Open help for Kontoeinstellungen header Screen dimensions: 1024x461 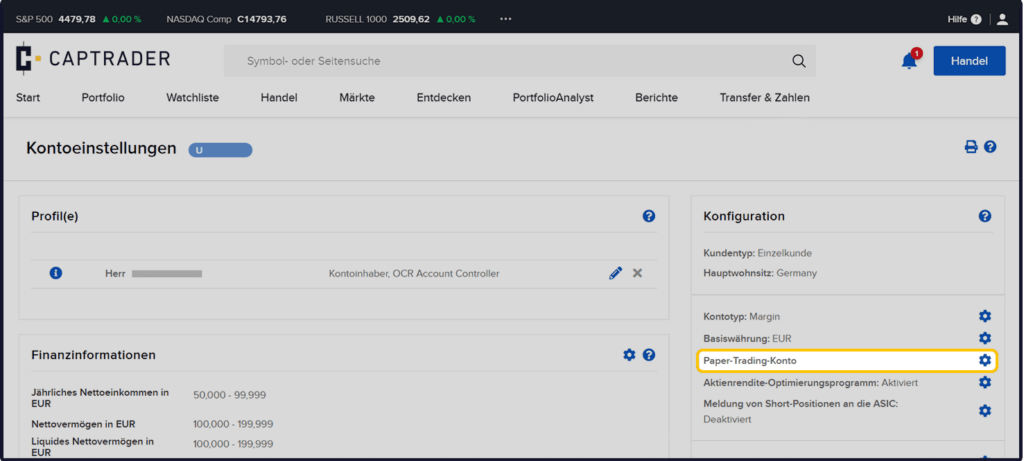pyautogui.click(x=990, y=147)
